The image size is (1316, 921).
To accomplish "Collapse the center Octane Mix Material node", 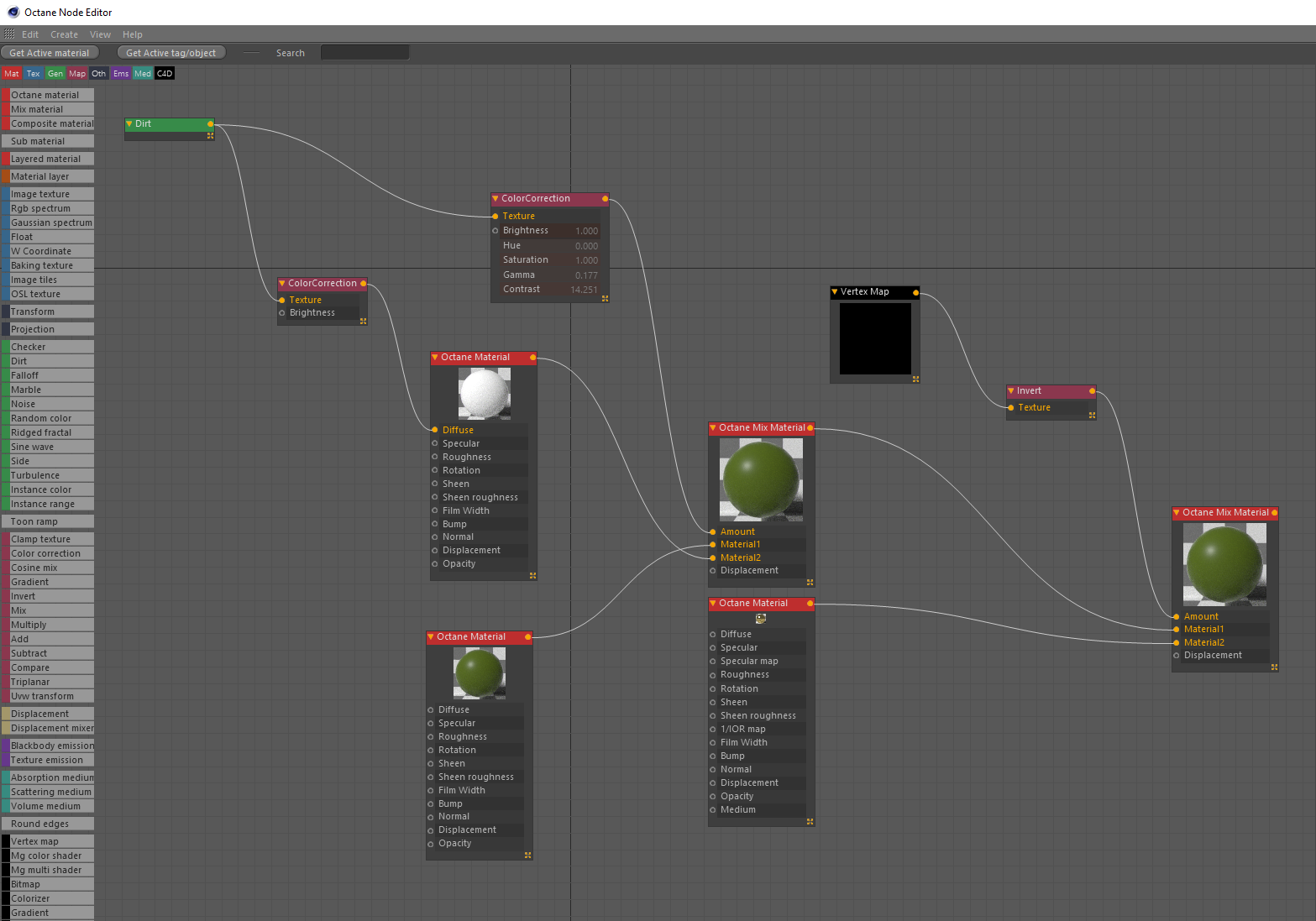I will point(713,428).
